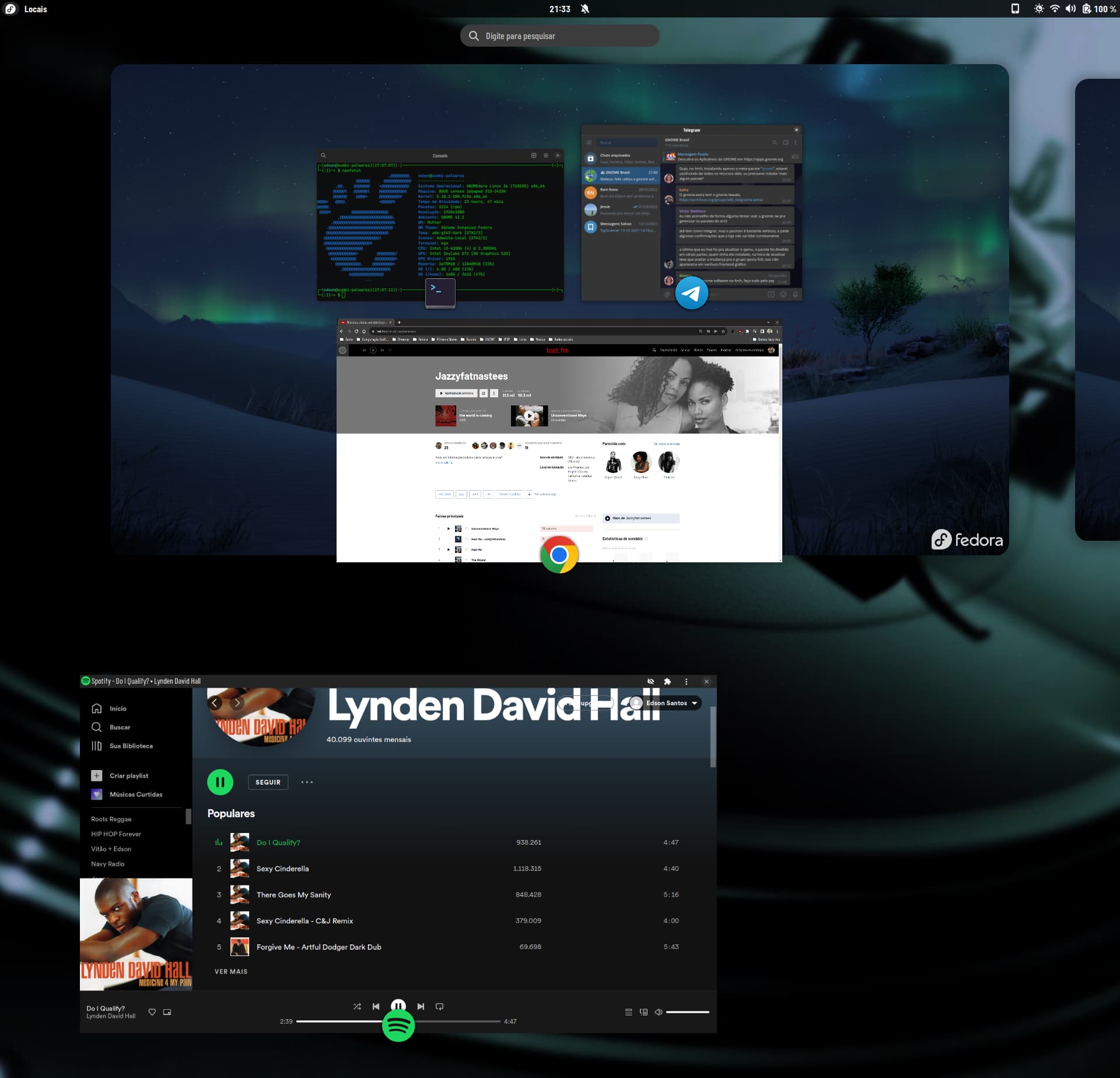Open system status menu with battery 100 %

(1074, 9)
